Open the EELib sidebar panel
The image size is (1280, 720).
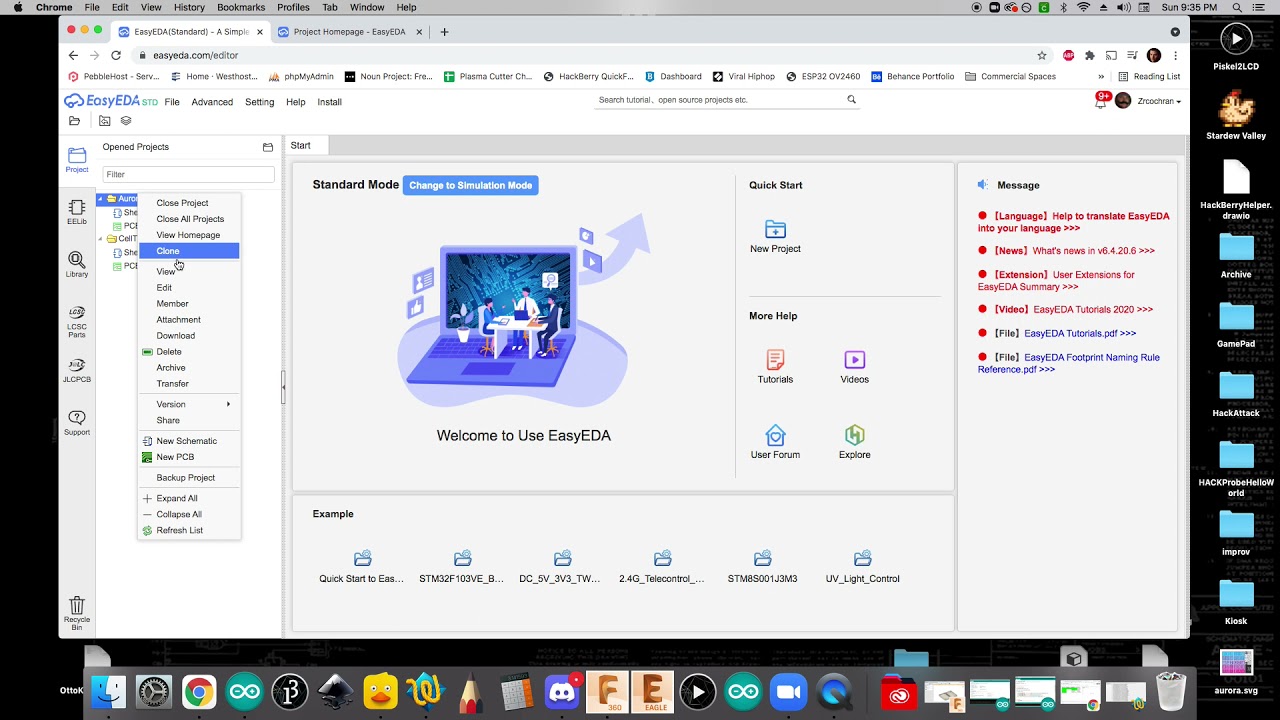tap(77, 210)
